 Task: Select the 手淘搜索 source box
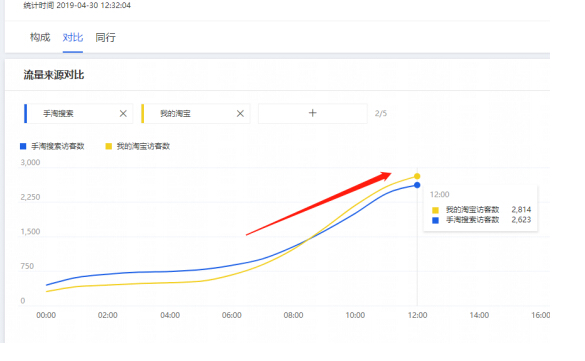78,113
